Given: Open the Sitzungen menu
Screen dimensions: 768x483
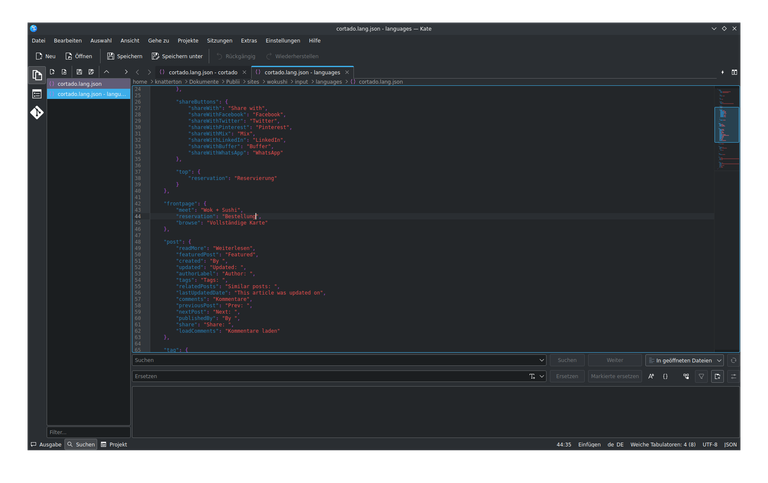Looking at the screenshot, I should pyautogui.click(x=220, y=40).
